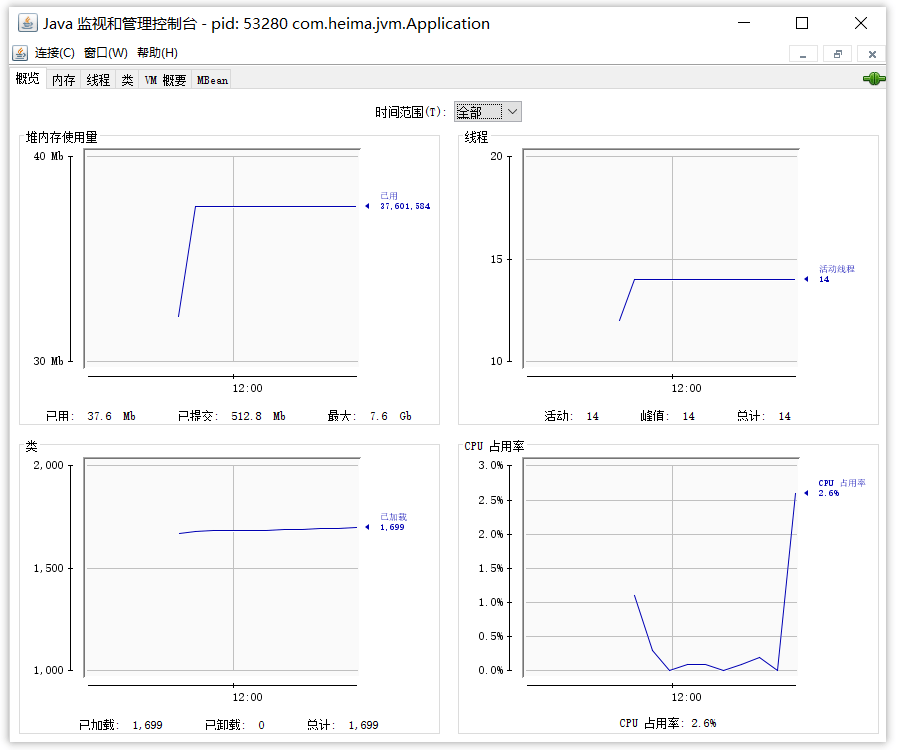Switch to the 线程 tab
Image resolution: width=897 pixels, height=750 pixels.
click(98, 80)
